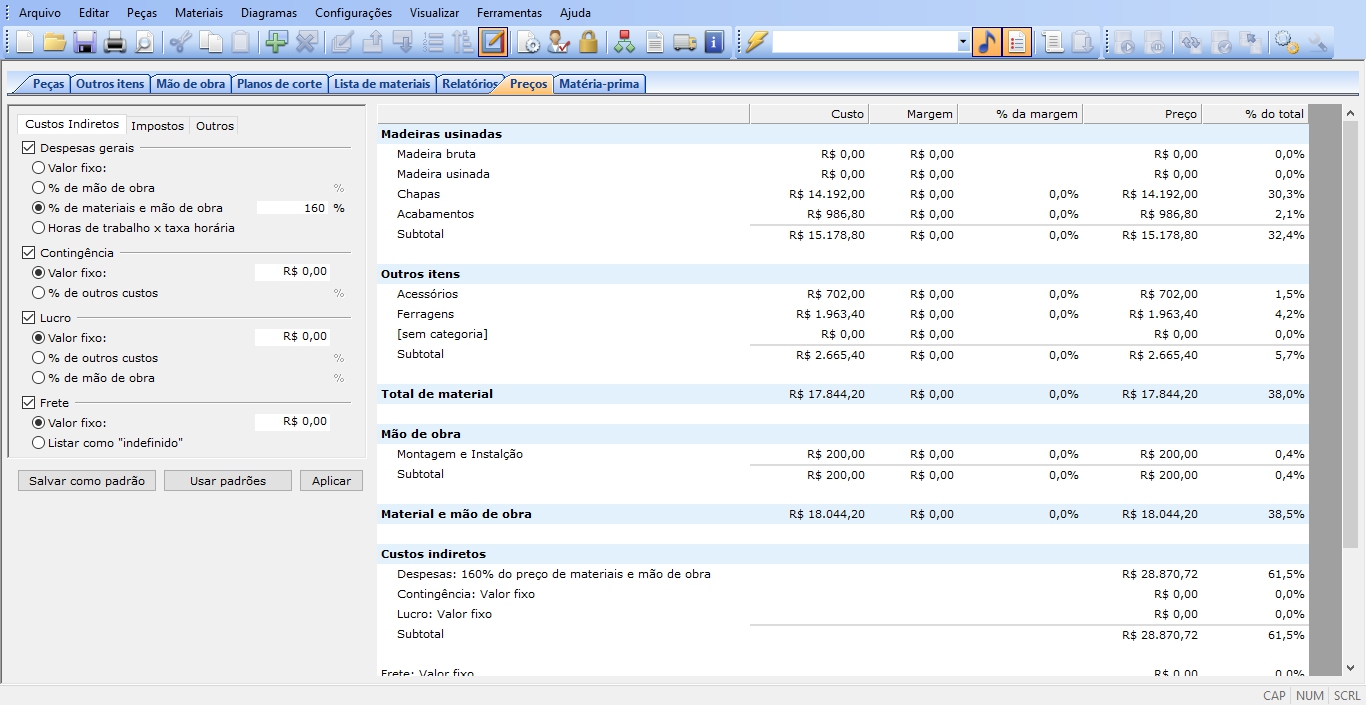Open the Impostos sub-tab
The width and height of the screenshot is (1366, 705).
tap(157, 126)
